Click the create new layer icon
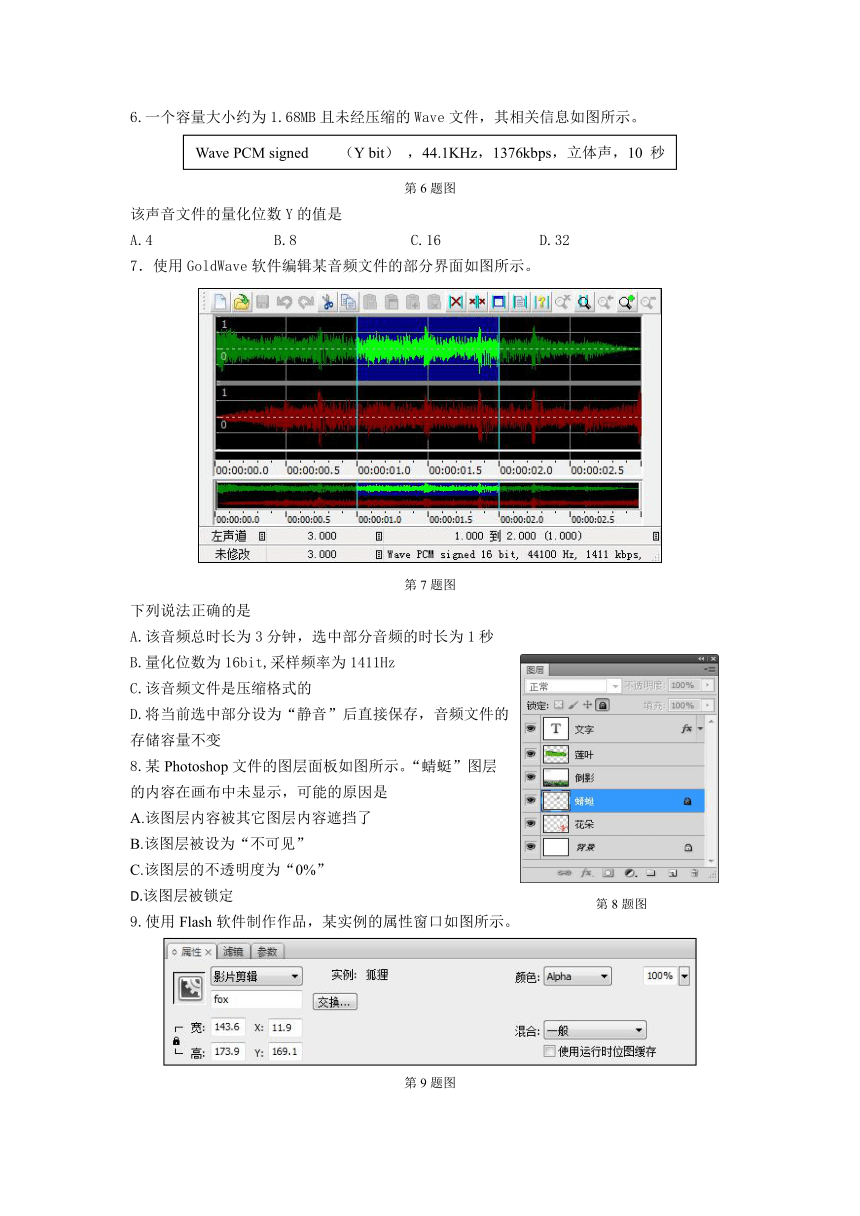 click(673, 873)
